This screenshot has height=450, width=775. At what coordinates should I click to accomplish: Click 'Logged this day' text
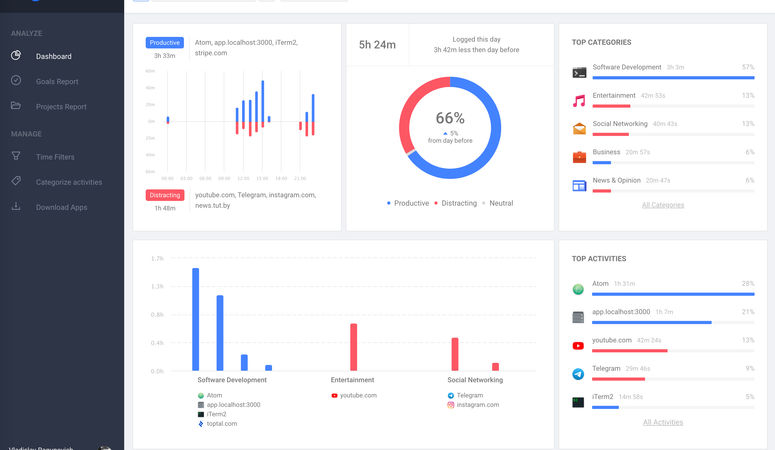point(476,39)
